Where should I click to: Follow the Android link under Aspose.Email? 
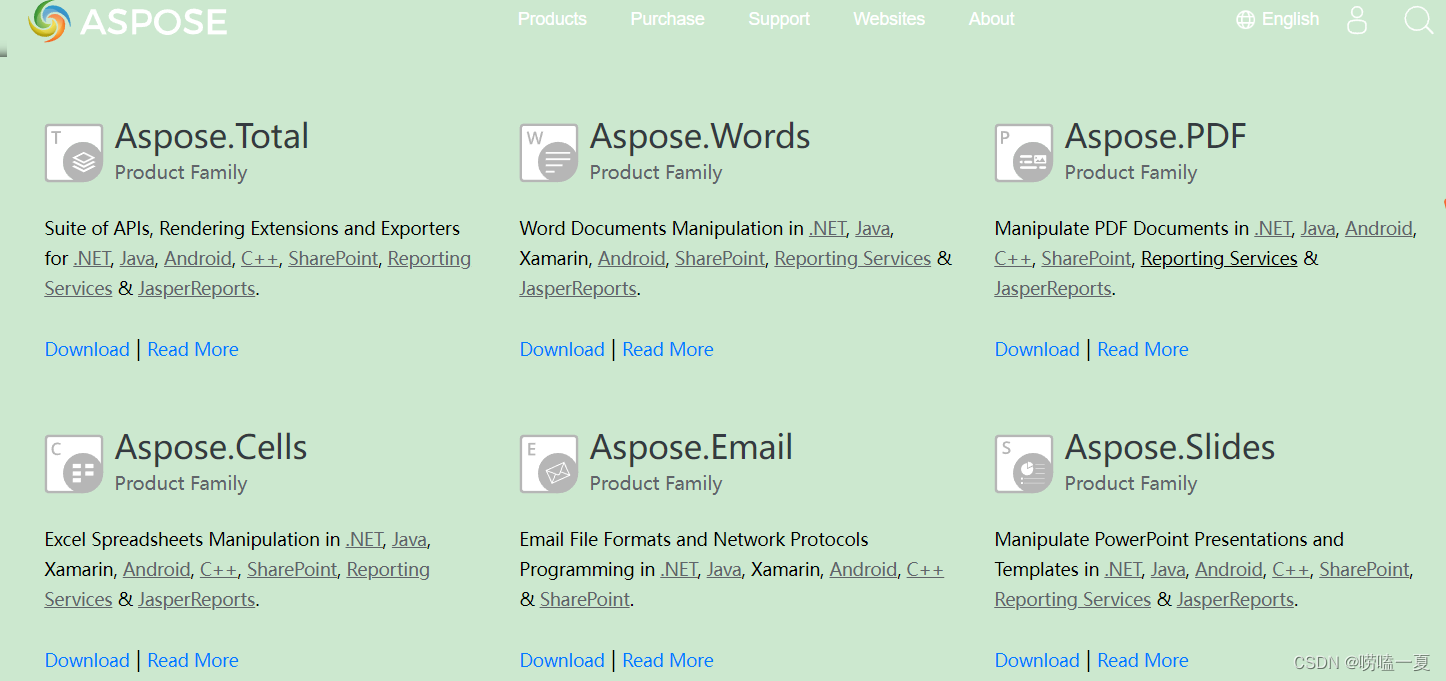(863, 569)
